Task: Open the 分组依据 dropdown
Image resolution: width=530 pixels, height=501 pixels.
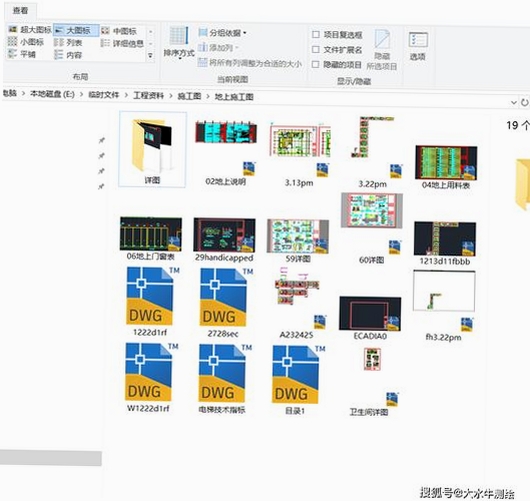Action: (x=223, y=33)
